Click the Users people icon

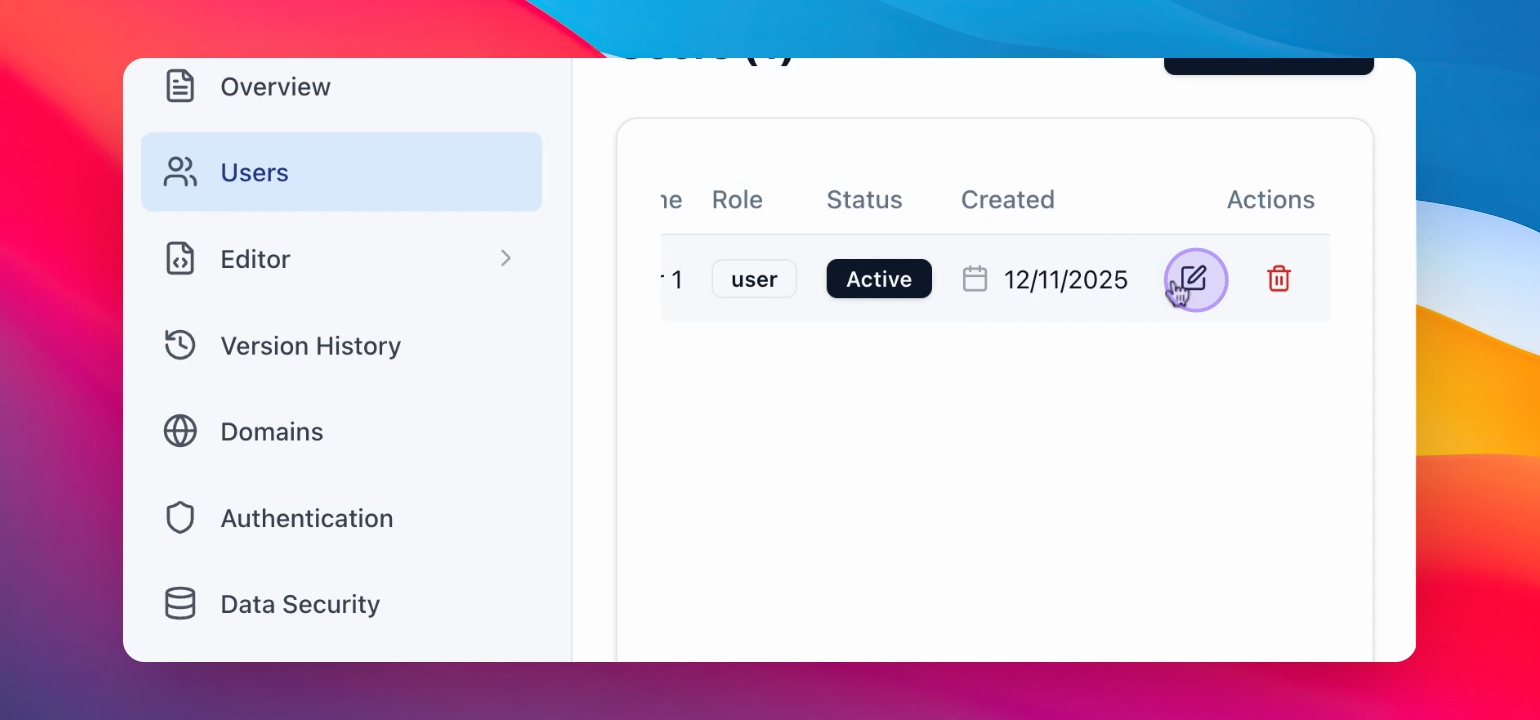tap(180, 172)
